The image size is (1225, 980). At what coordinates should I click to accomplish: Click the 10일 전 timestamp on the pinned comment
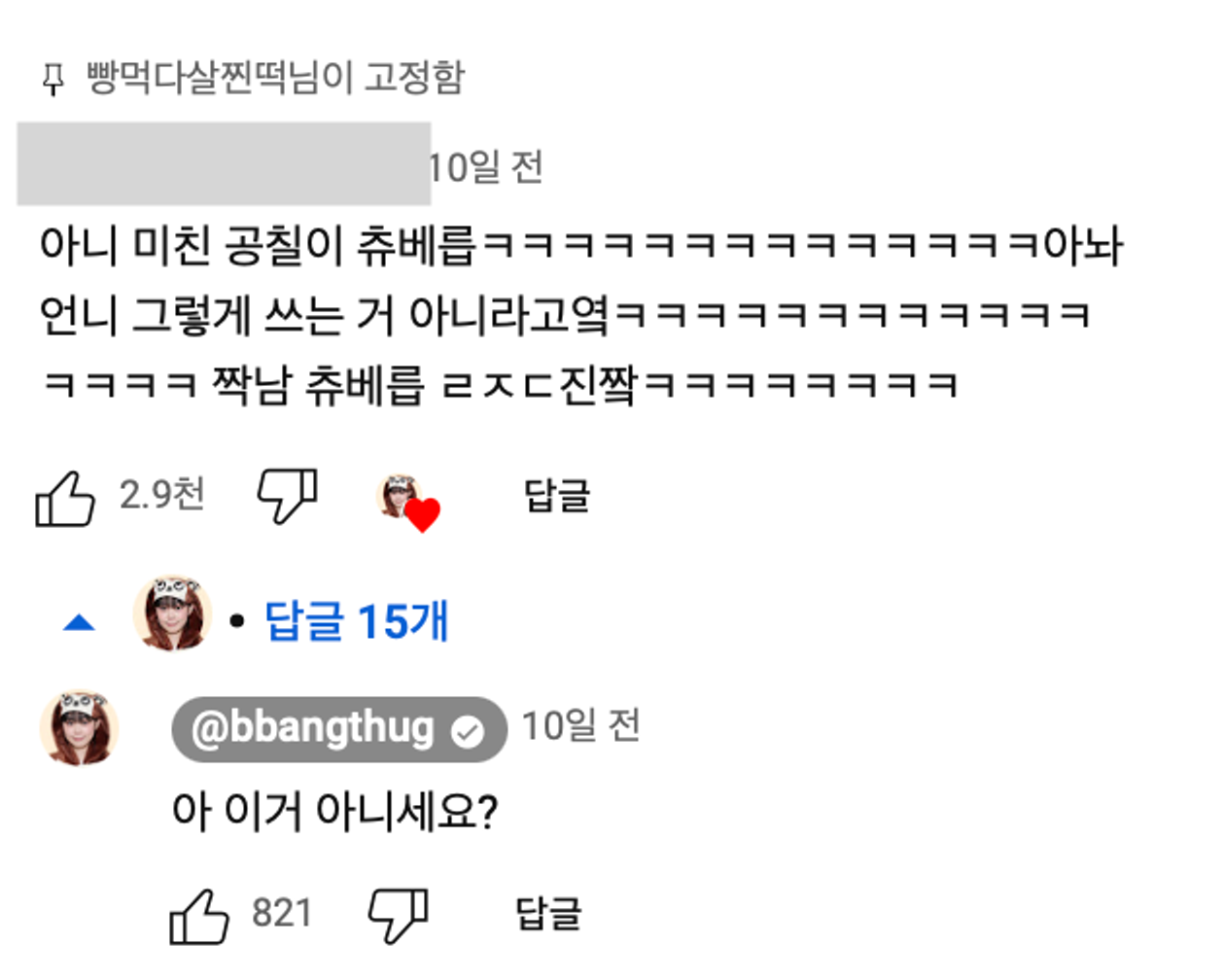pos(487,165)
